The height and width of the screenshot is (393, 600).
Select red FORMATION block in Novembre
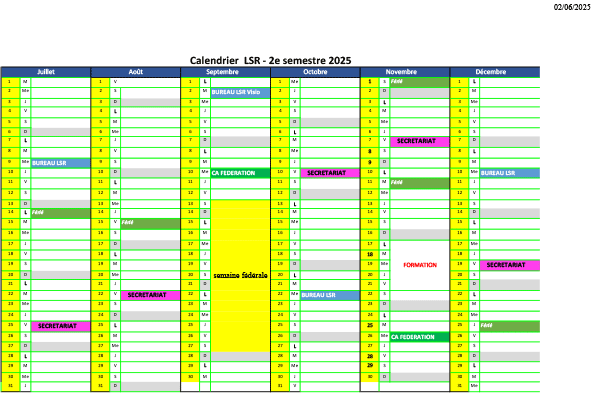click(420, 265)
